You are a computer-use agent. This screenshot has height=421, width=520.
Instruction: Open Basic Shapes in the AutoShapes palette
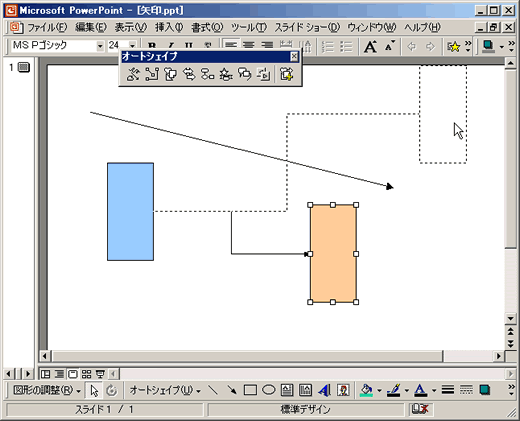click(x=170, y=74)
